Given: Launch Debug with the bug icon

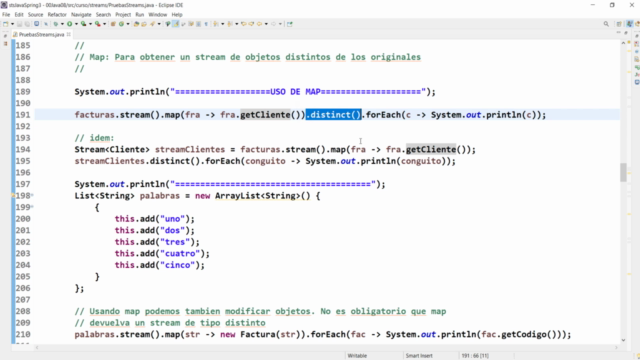Looking at the screenshot, I should click(x=56, y=24).
